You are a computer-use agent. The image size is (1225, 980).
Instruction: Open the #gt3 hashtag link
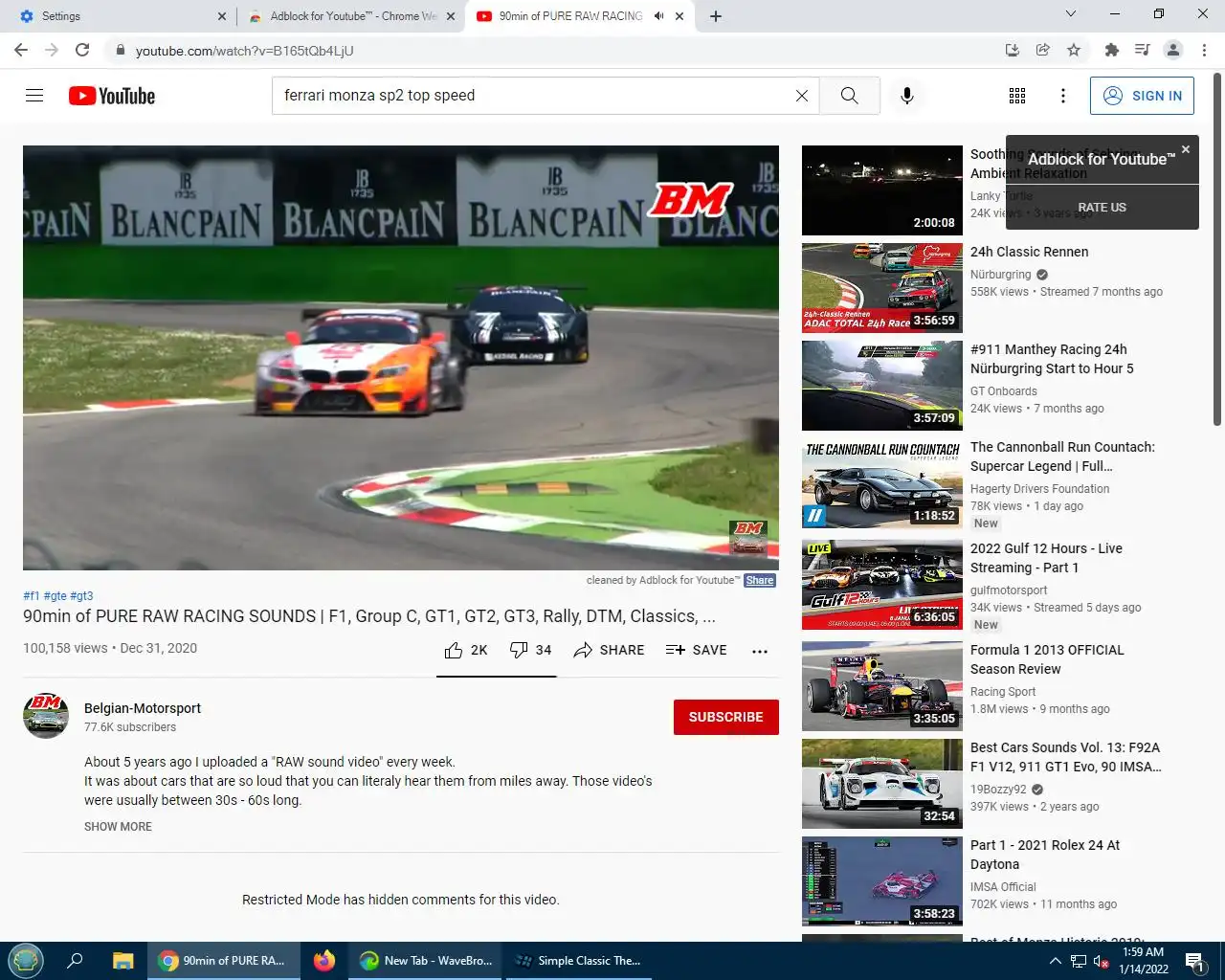click(x=81, y=595)
